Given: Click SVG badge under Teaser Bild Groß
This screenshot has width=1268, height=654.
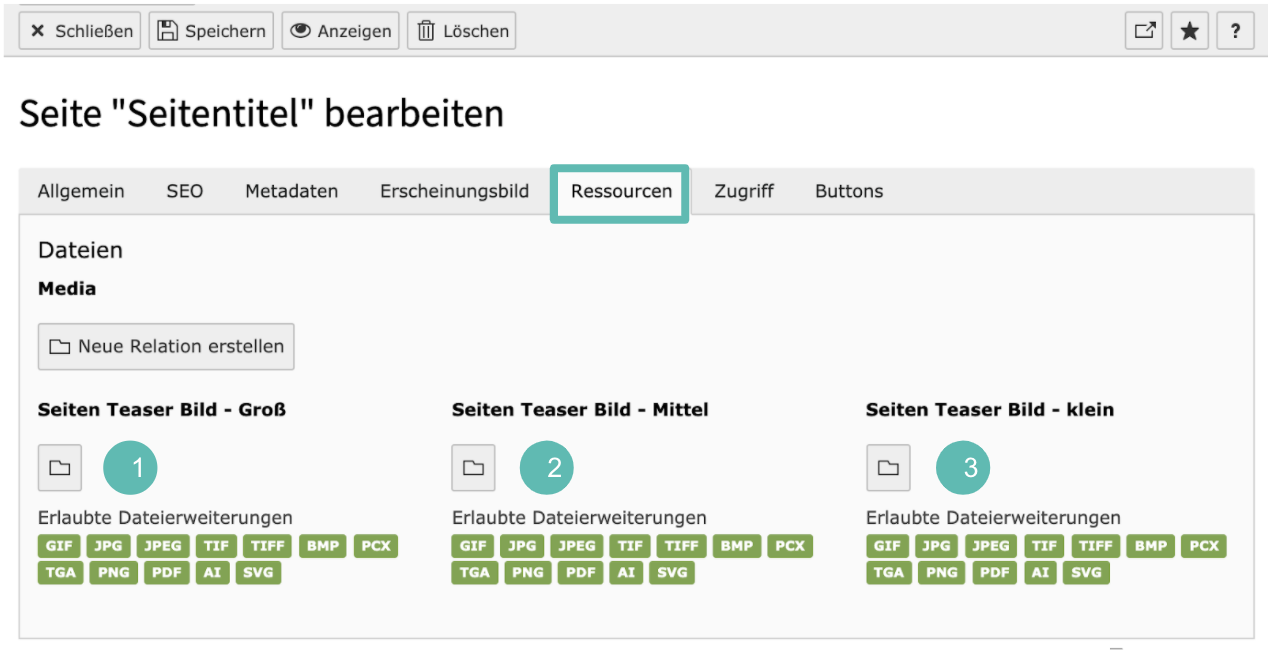Looking at the screenshot, I should pyautogui.click(x=259, y=573).
